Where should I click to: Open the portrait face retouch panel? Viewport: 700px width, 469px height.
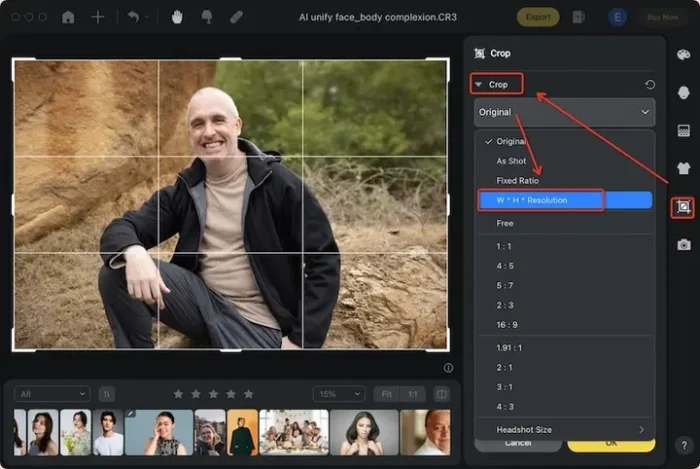coord(684,92)
